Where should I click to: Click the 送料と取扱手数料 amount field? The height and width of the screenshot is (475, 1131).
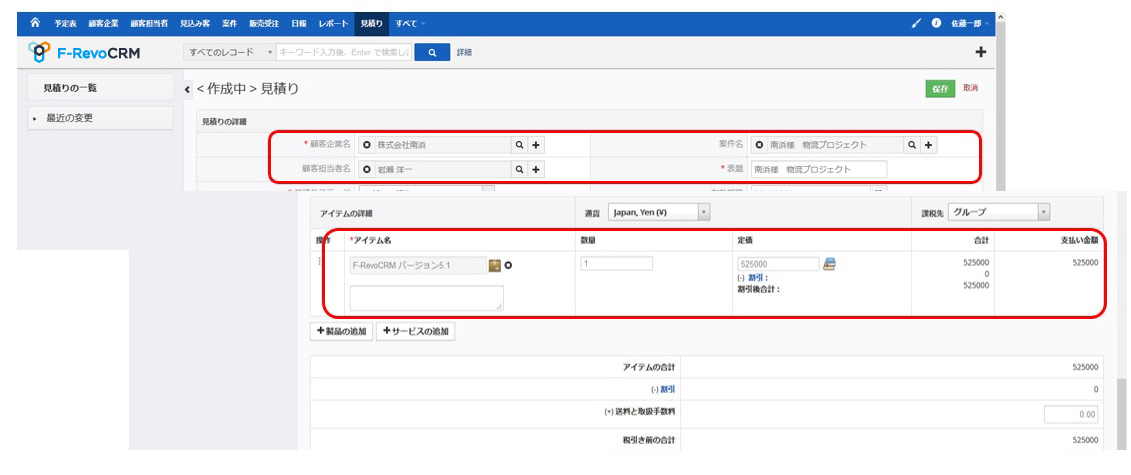[1072, 414]
